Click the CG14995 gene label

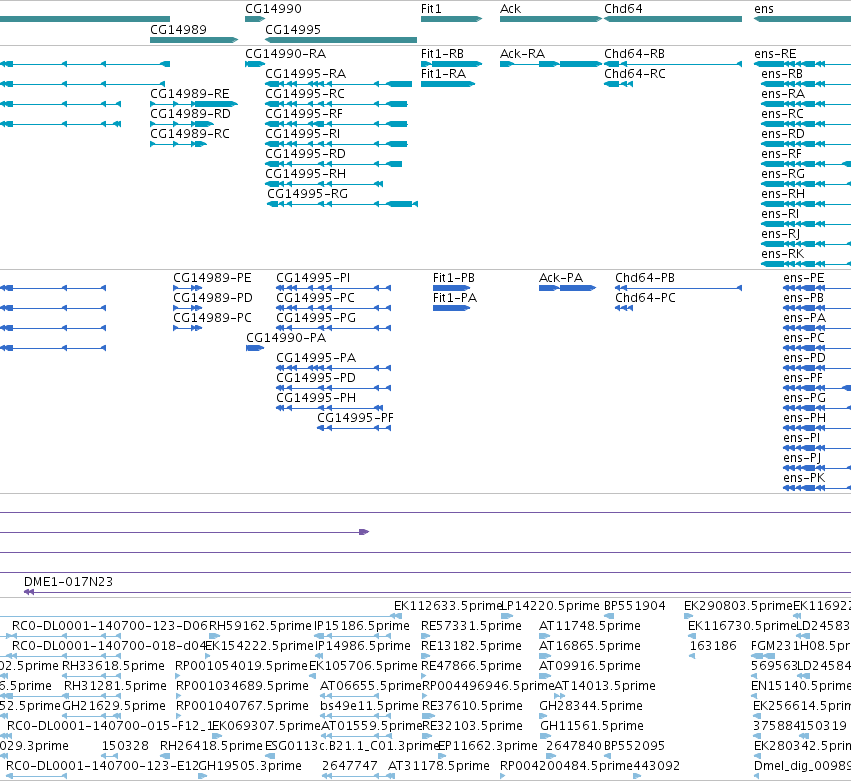coord(293,30)
